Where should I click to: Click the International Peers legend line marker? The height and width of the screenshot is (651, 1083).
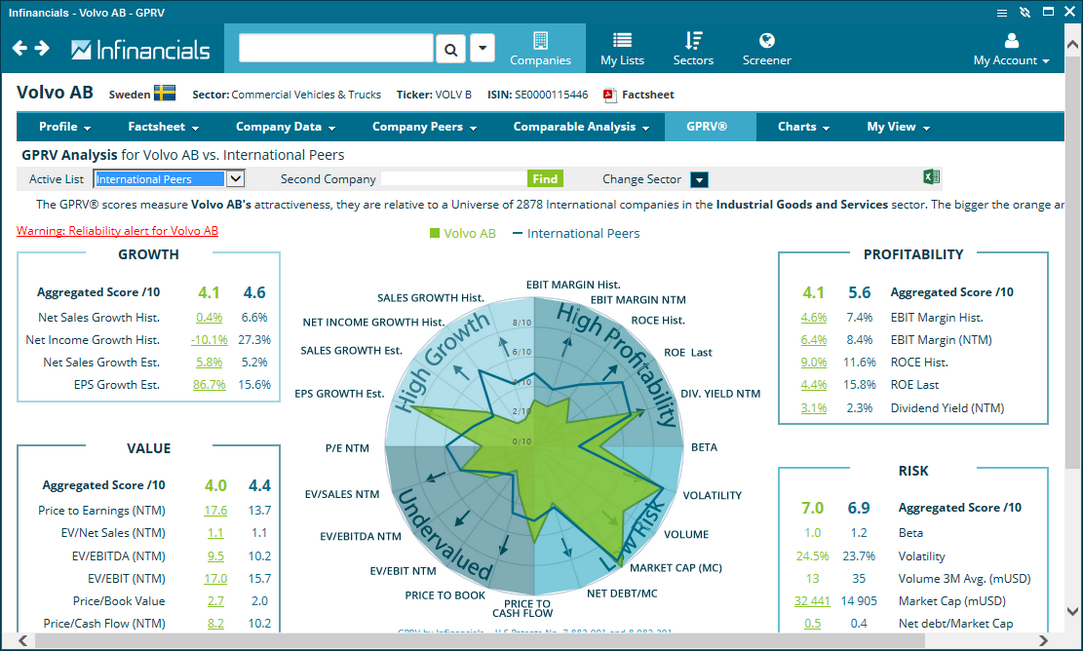click(x=517, y=233)
